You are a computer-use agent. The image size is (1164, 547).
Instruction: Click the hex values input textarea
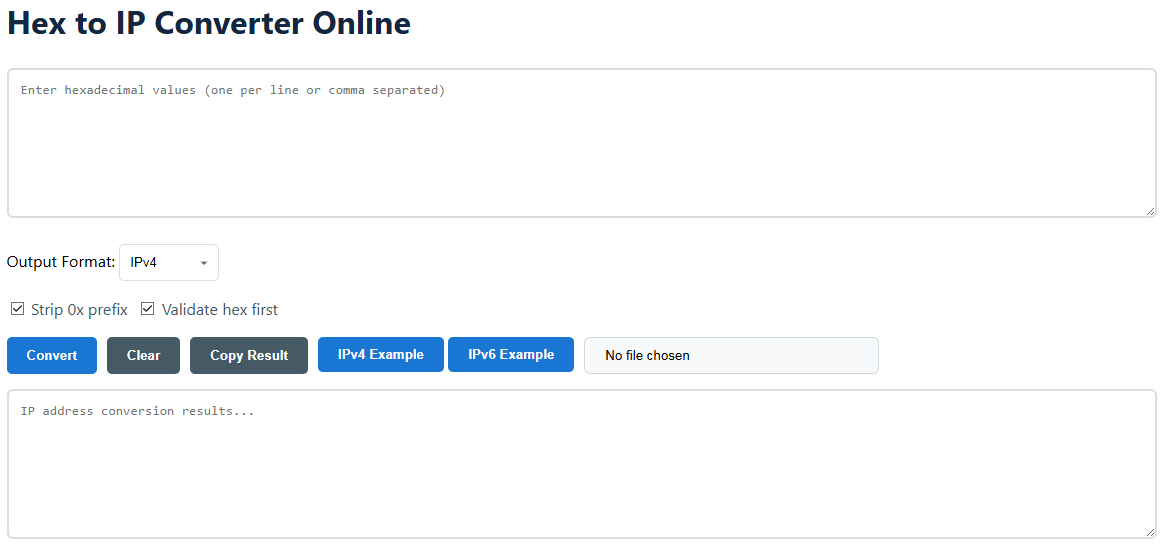(x=581, y=150)
